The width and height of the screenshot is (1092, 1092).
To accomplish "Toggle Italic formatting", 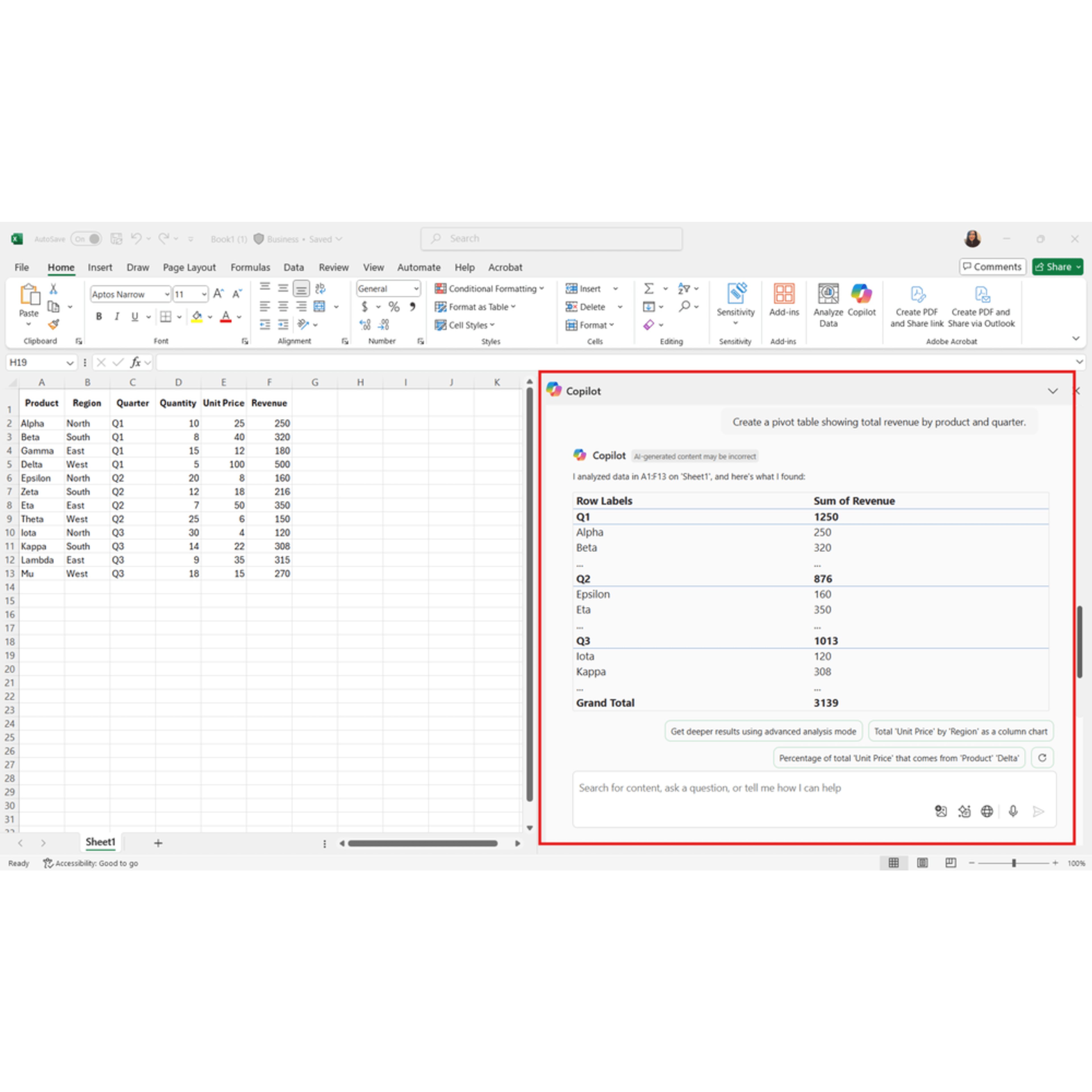I will click(x=117, y=317).
